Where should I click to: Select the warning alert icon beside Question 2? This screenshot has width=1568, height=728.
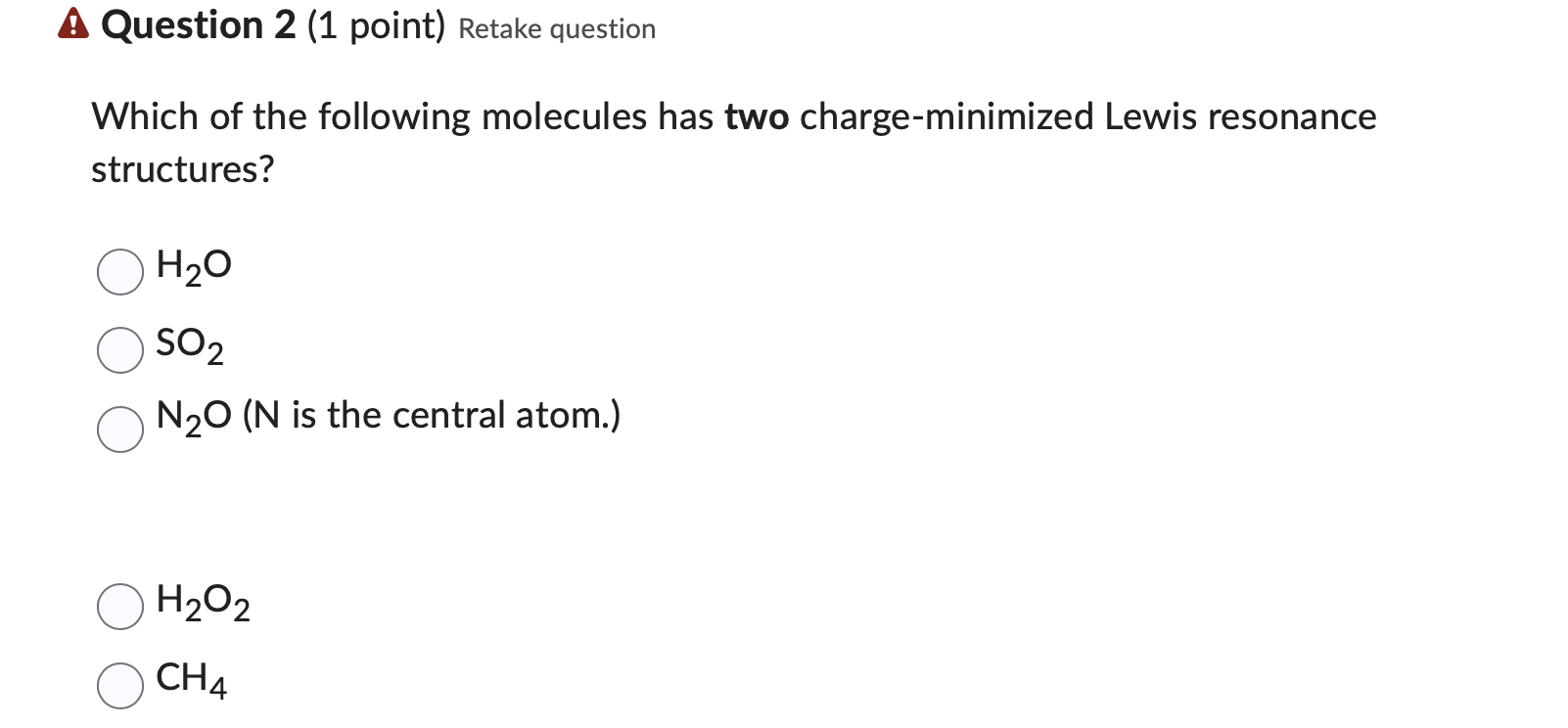73,24
